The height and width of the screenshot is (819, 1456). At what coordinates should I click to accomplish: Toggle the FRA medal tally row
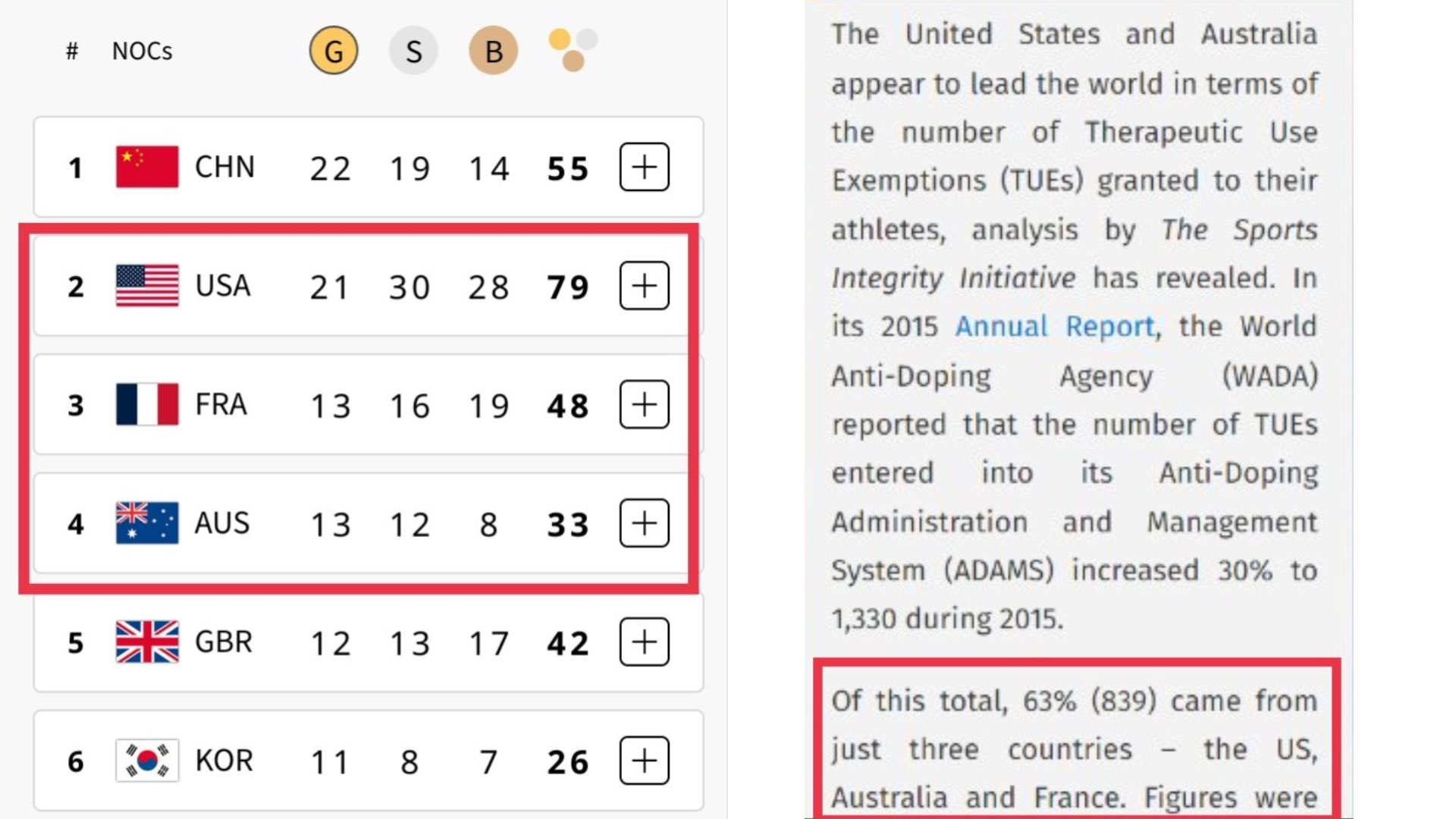645,404
